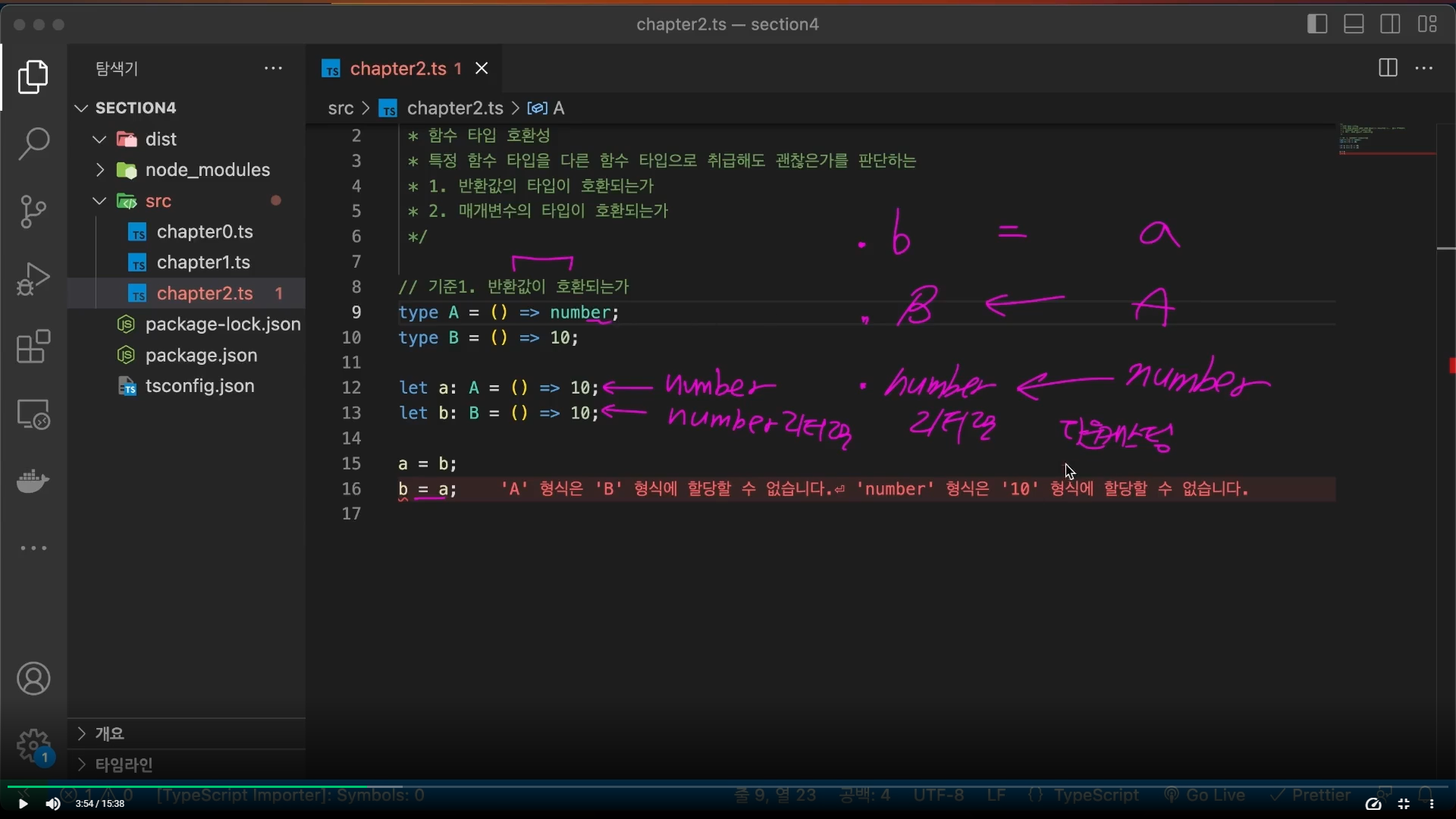The width and height of the screenshot is (1456, 819).
Task: Click the split editor right icon
Action: point(1388,68)
